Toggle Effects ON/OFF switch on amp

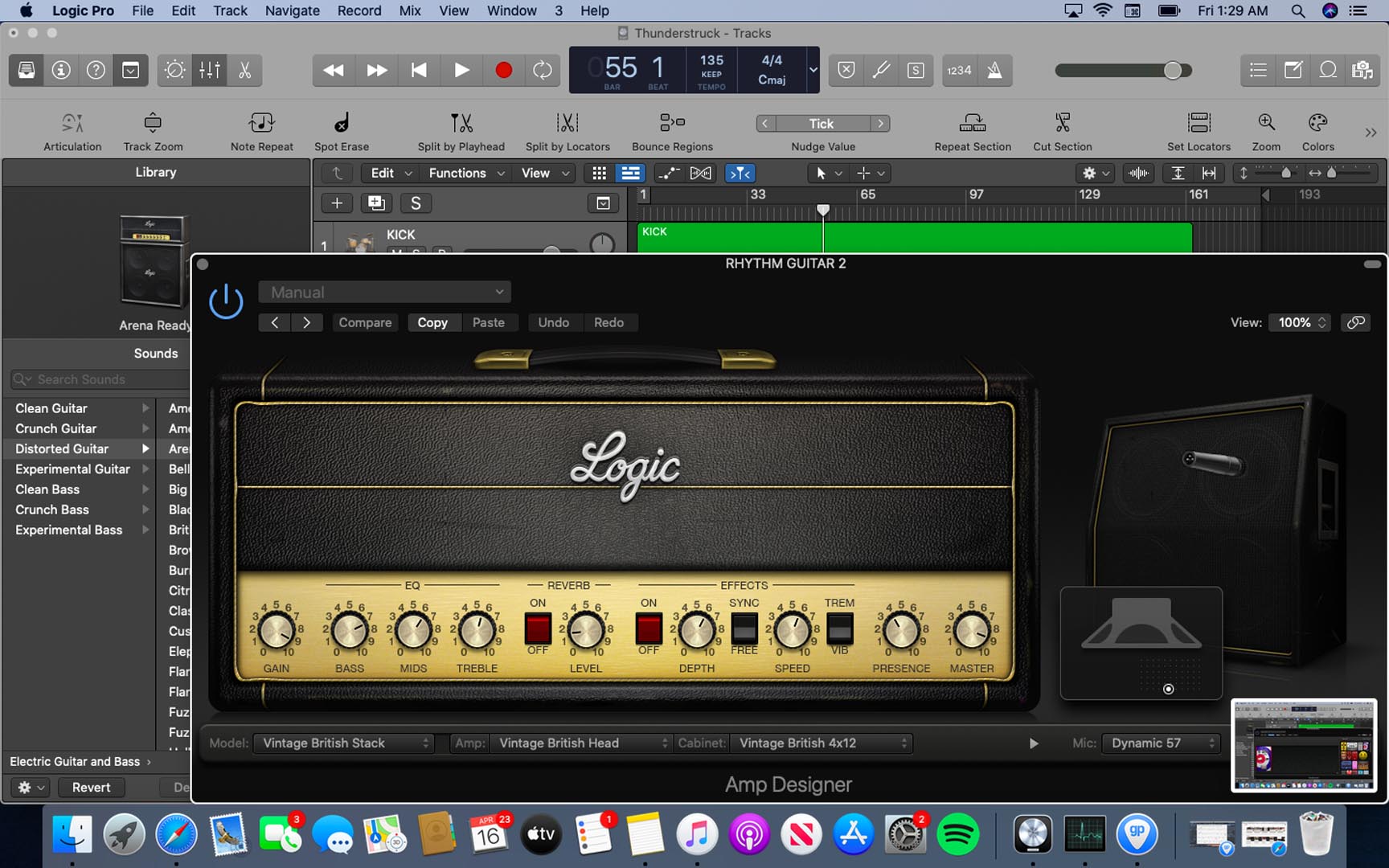tap(649, 628)
